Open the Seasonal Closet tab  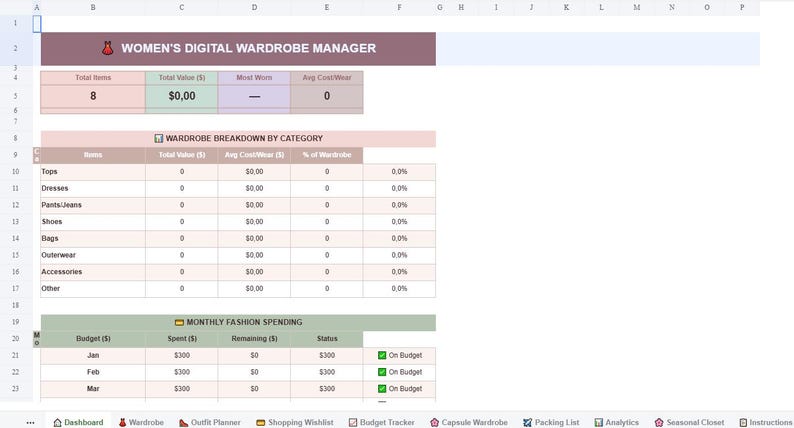pyautogui.click(x=689, y=422)
